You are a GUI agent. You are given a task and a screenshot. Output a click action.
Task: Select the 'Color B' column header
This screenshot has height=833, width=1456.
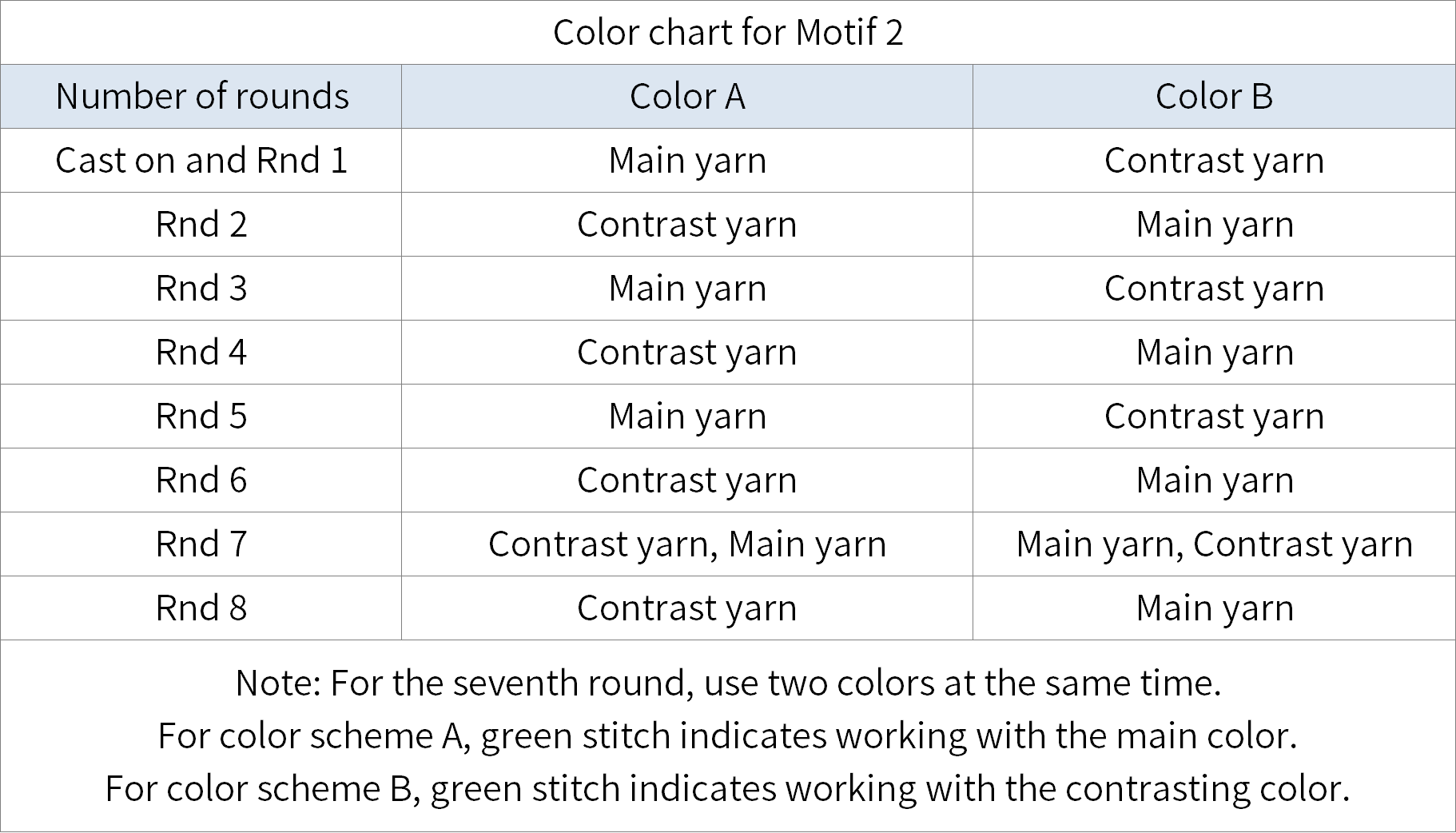1214,96
